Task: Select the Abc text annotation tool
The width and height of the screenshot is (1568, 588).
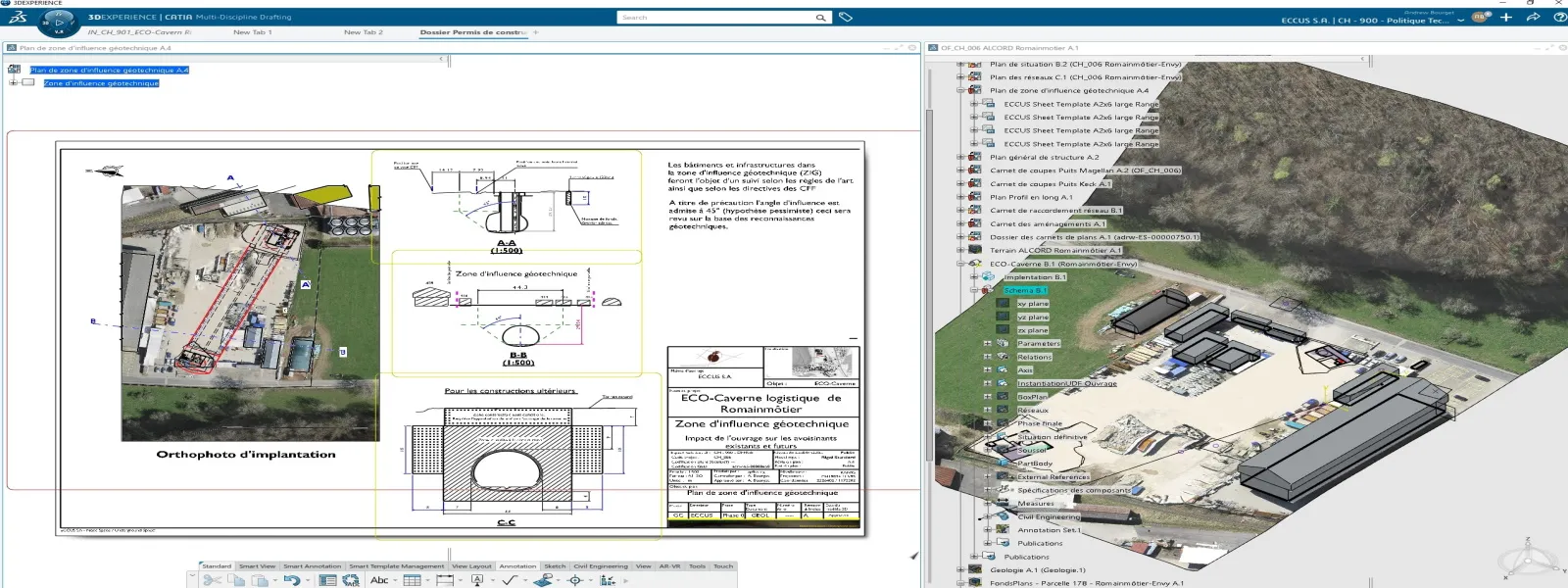Action: point(378,580)
